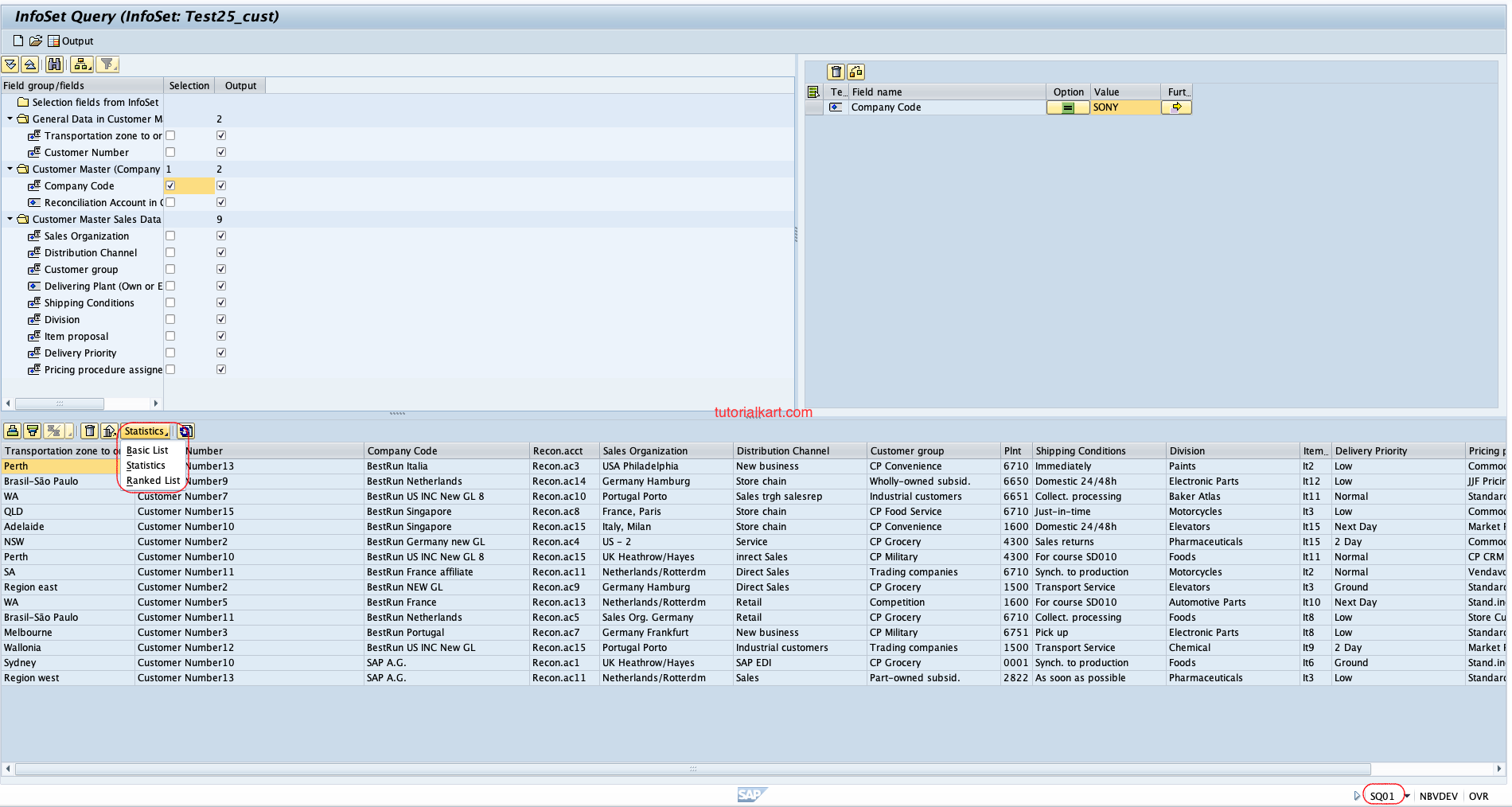The width and height of the screenshot is (1512, 807).
Task: Open the SQ01 dropdown in the status bar
Action: pos(1407,795)
